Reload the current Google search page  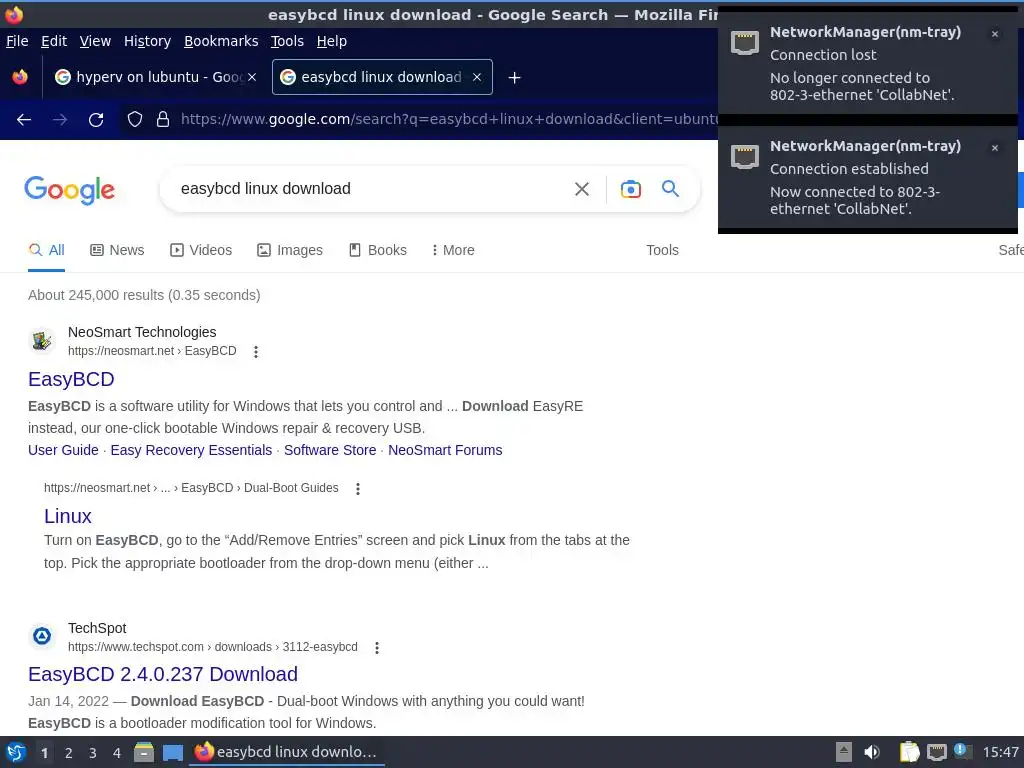[96, 120]
